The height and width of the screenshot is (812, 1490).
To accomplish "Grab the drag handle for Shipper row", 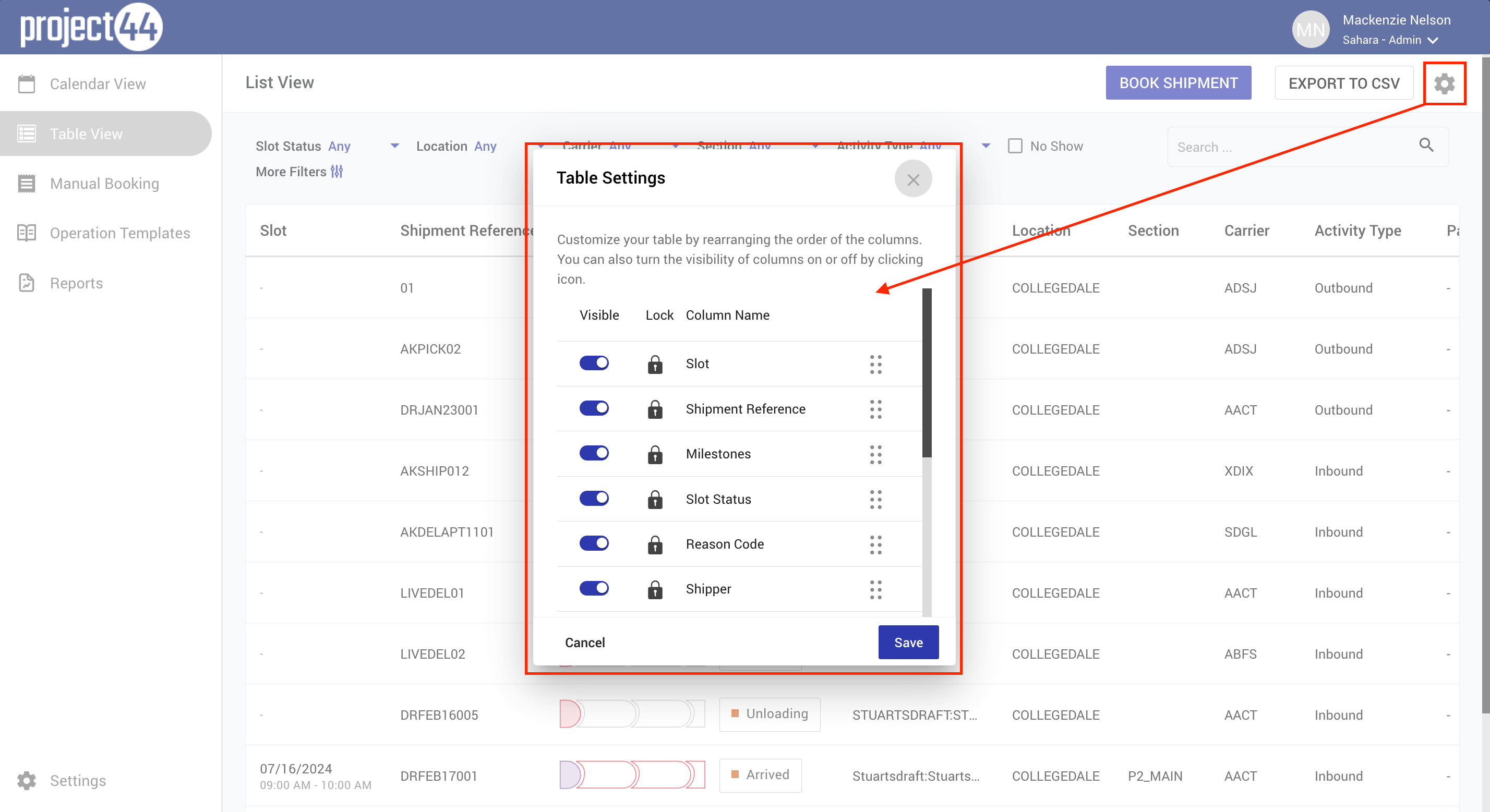I will point(876,590).
